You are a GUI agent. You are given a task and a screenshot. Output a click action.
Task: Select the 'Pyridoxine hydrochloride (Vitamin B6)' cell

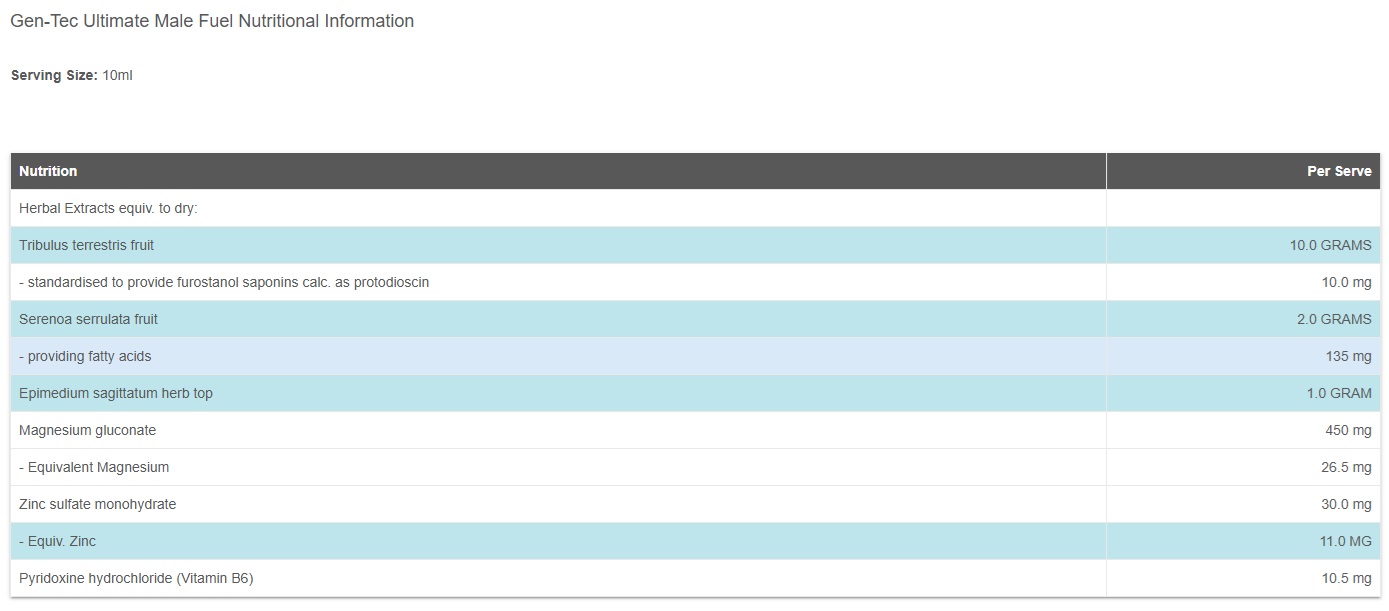pos(558,578)
